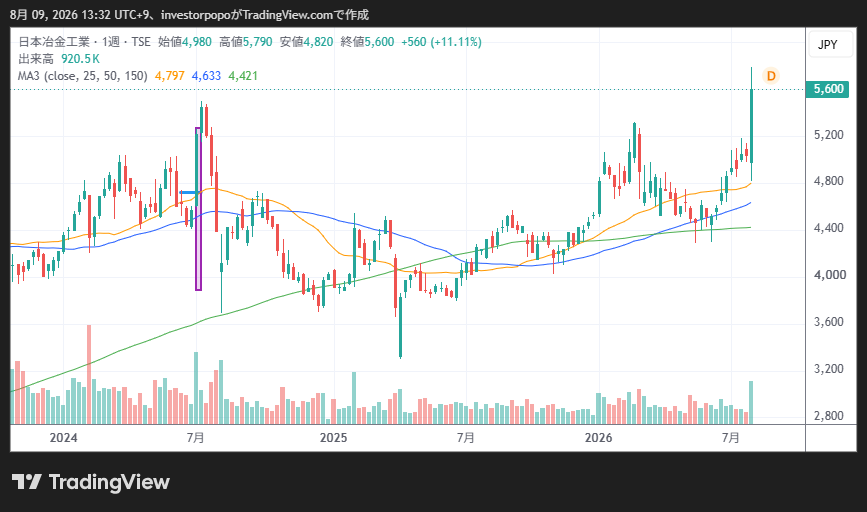Click the 2025 time axis label
This screenshot has width=867, height=512.
click(x=333, y=438)
